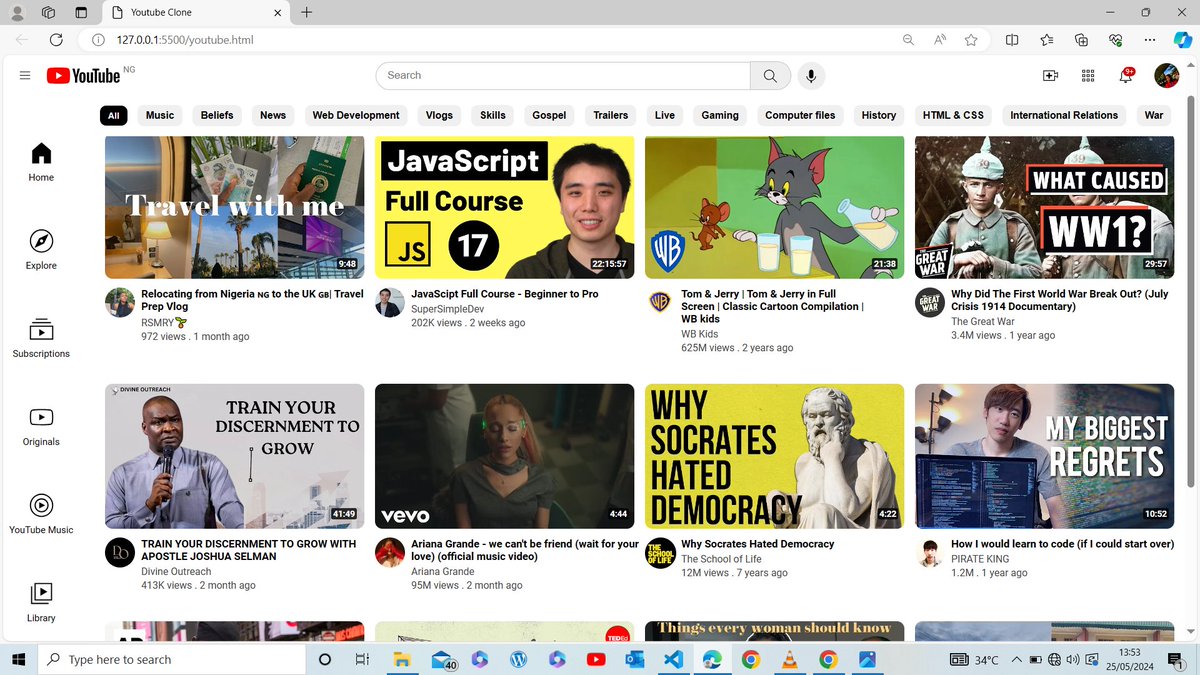This screenshot has width=1200, height=675.
Task: Select the HTML & CSS filter chip
Action: point(953,115)
